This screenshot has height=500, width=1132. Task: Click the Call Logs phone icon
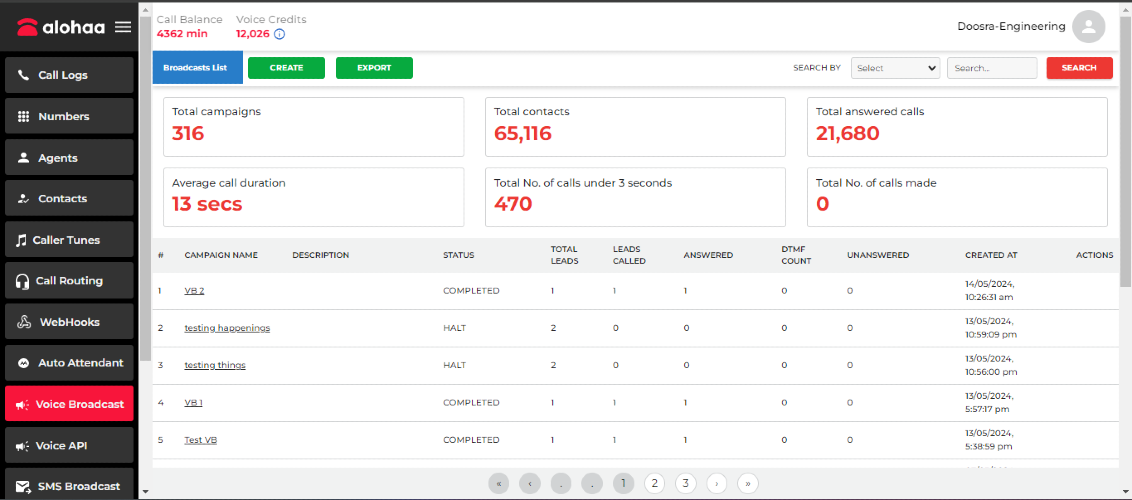click(24, 75)
